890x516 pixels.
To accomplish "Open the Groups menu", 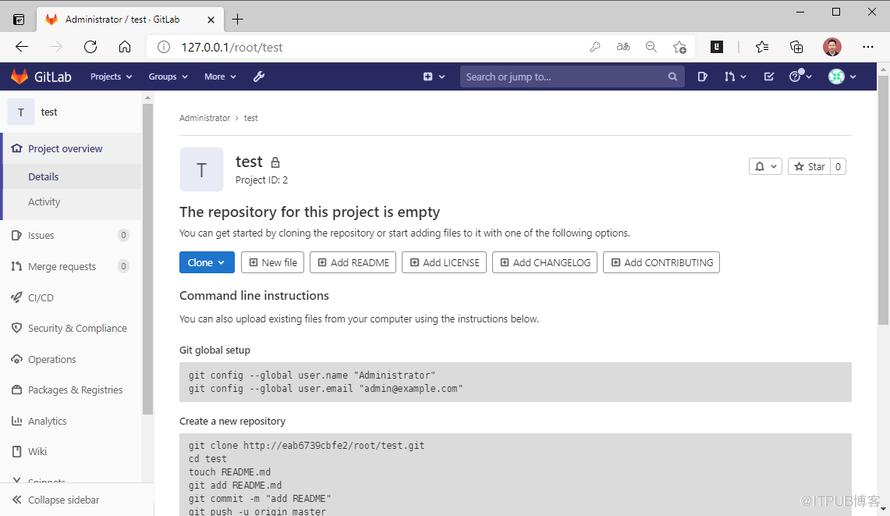I will click(x=168, y=77).
